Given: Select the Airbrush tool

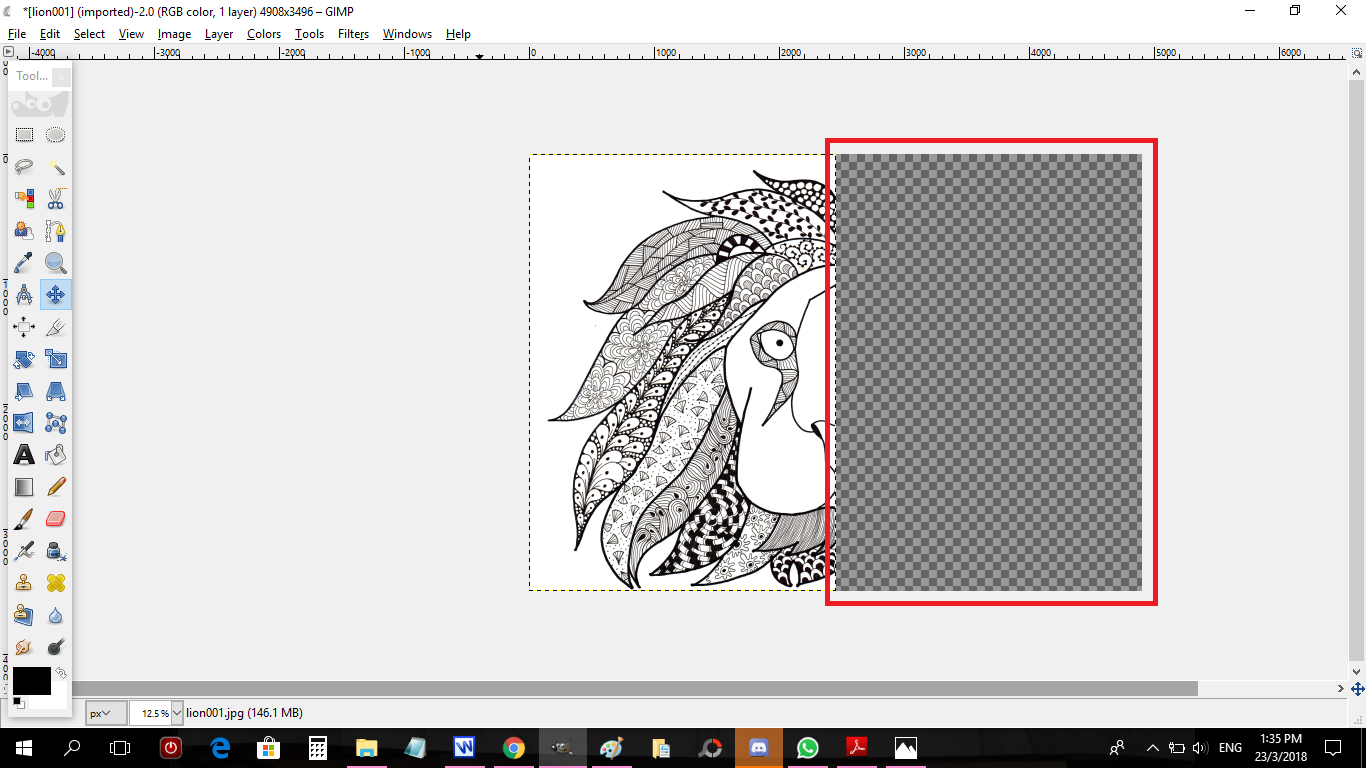Looking at the screenshot, I should (24, 551).
